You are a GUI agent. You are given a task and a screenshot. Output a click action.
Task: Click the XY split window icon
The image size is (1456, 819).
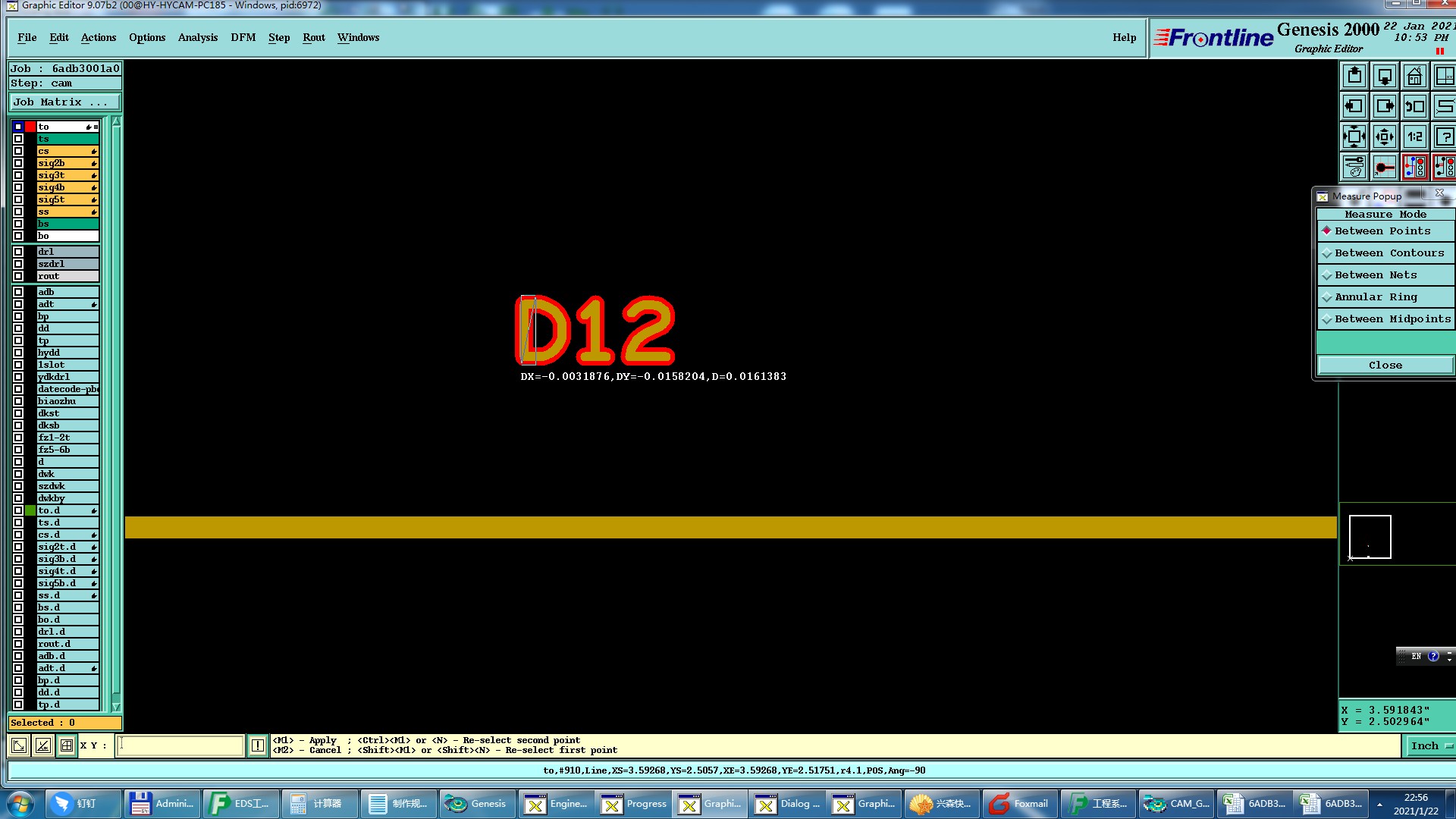(x=1445, y=76)
